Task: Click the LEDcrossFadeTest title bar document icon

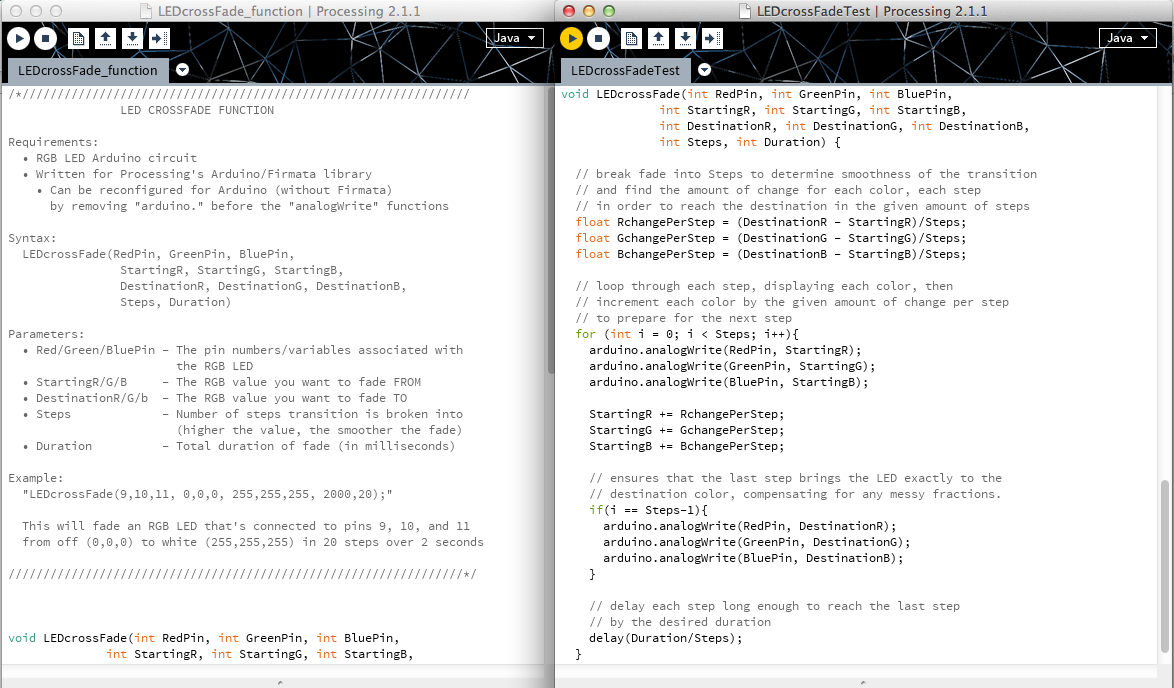Action: click(x=744, y=11)
